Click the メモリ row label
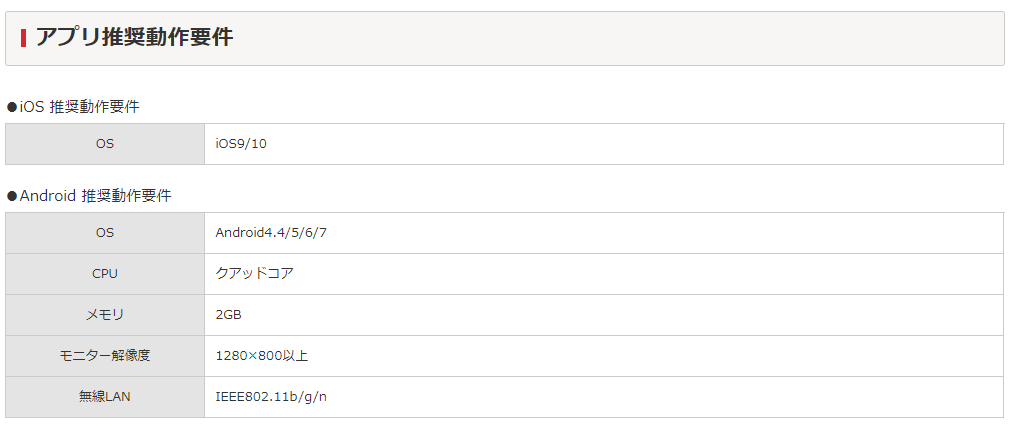The width and height of the screenshot is (1009, 436). point(105,315)
